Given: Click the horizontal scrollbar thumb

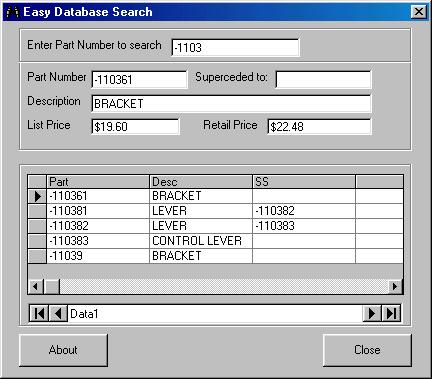Looking at the screenshot, I should 52,286.
